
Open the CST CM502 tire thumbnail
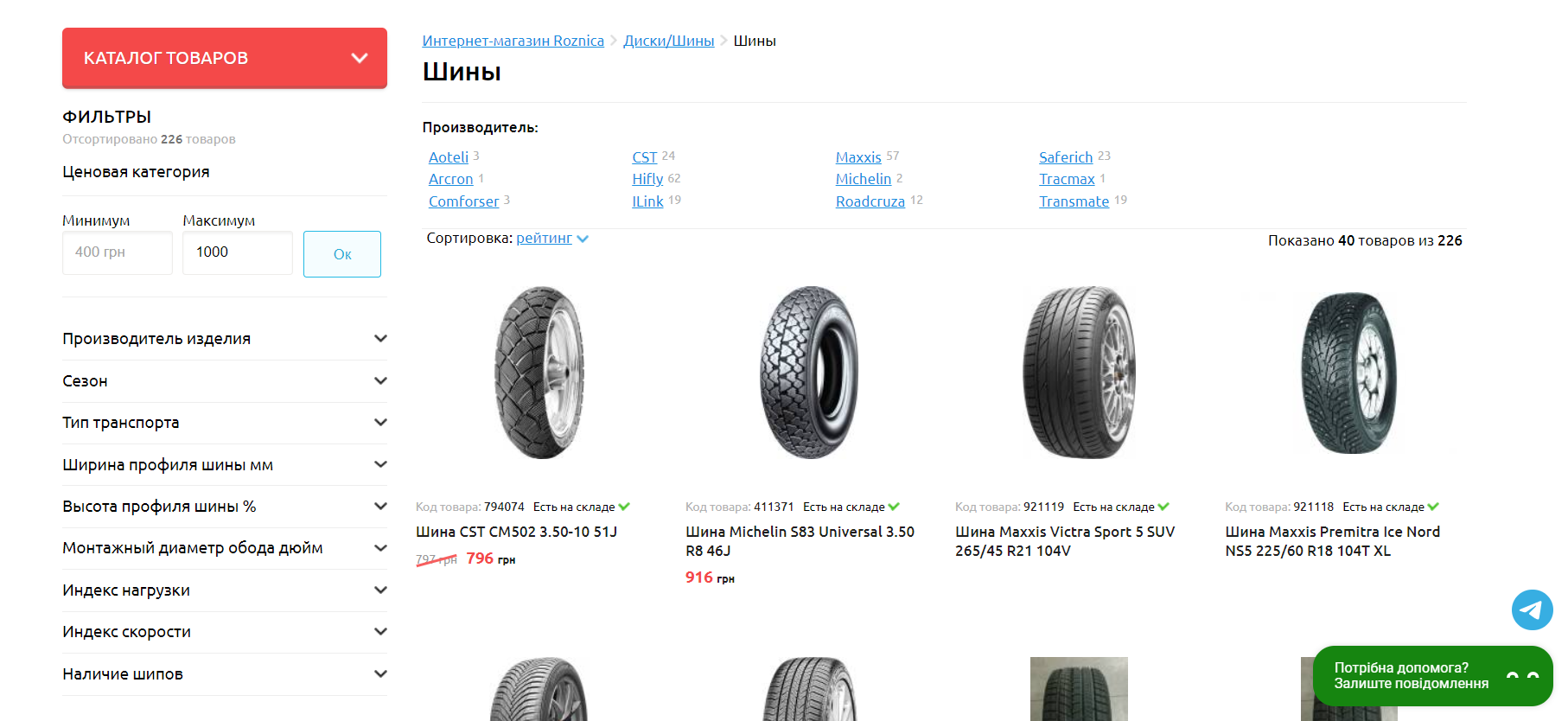pyautogui.click(x=539, y=373)
